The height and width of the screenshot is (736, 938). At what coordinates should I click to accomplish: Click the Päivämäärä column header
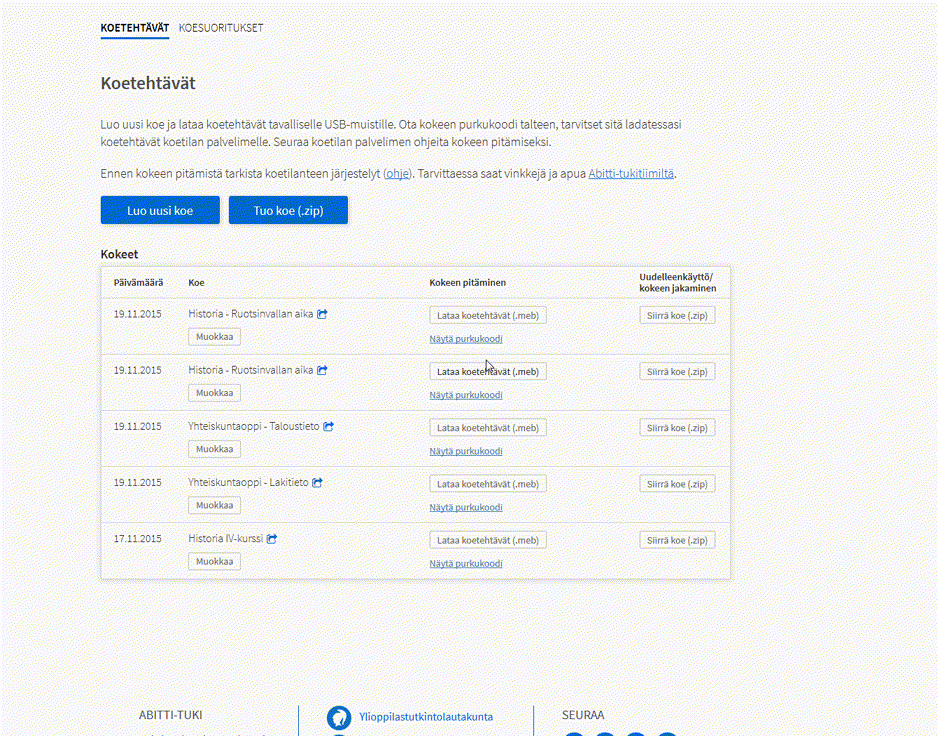(x=138, y=282)
